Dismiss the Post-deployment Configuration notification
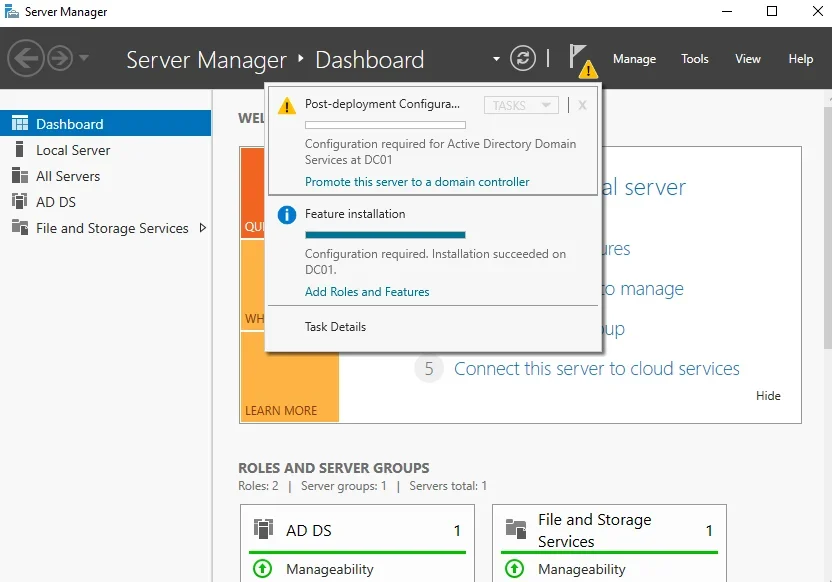Image resolution: width=832 pixels, height=582 pixels. [582, 105]
